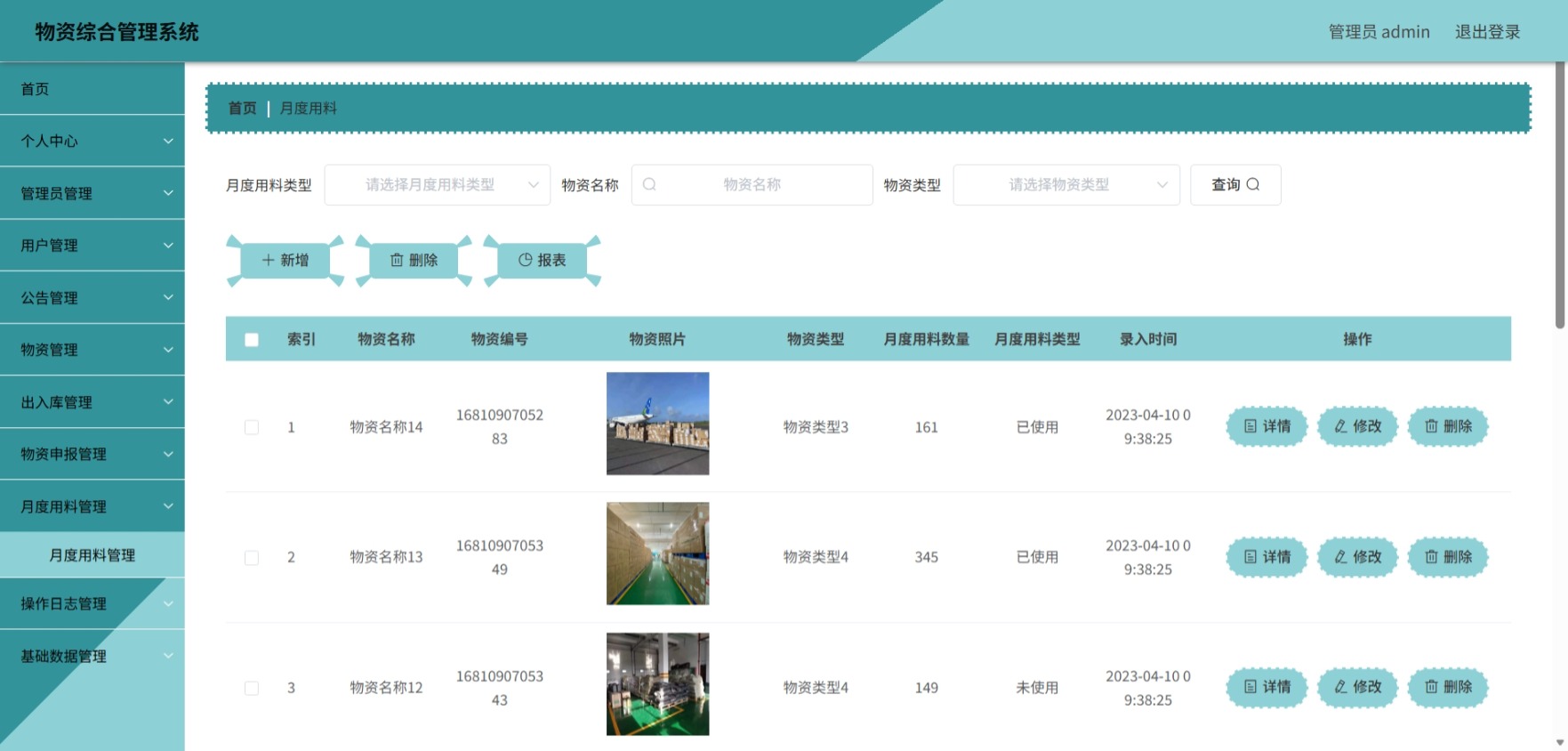Click 首页 breadcrumb link

[242, 108]
